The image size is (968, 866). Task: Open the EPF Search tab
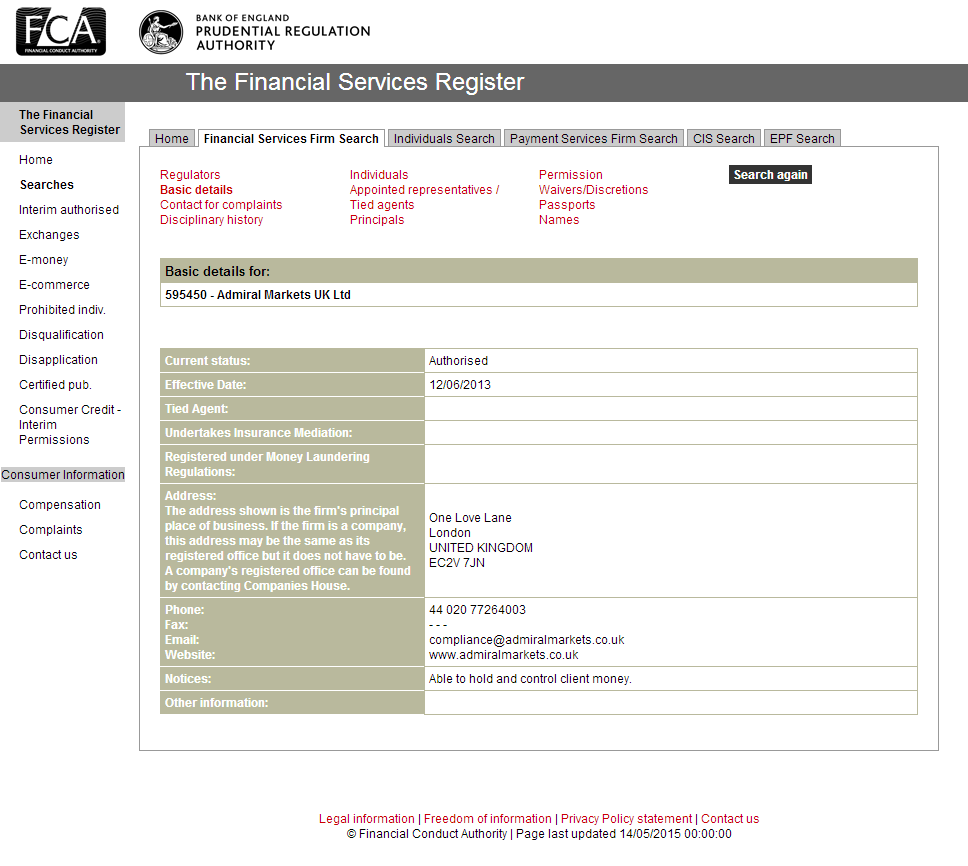pyautogui.click(x=802, y=138)
